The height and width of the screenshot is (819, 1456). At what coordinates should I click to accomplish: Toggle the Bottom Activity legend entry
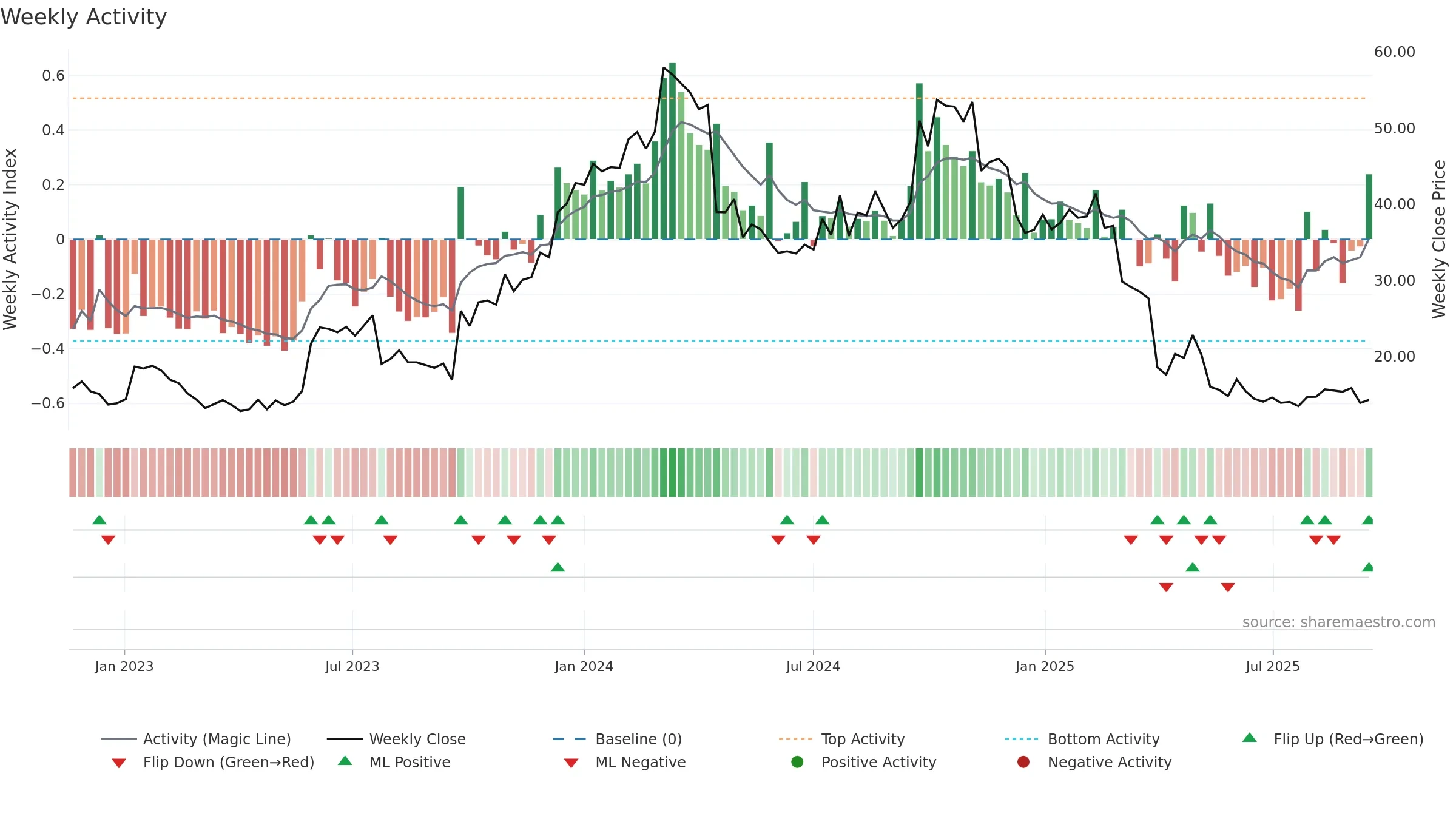coord(1082,739)
